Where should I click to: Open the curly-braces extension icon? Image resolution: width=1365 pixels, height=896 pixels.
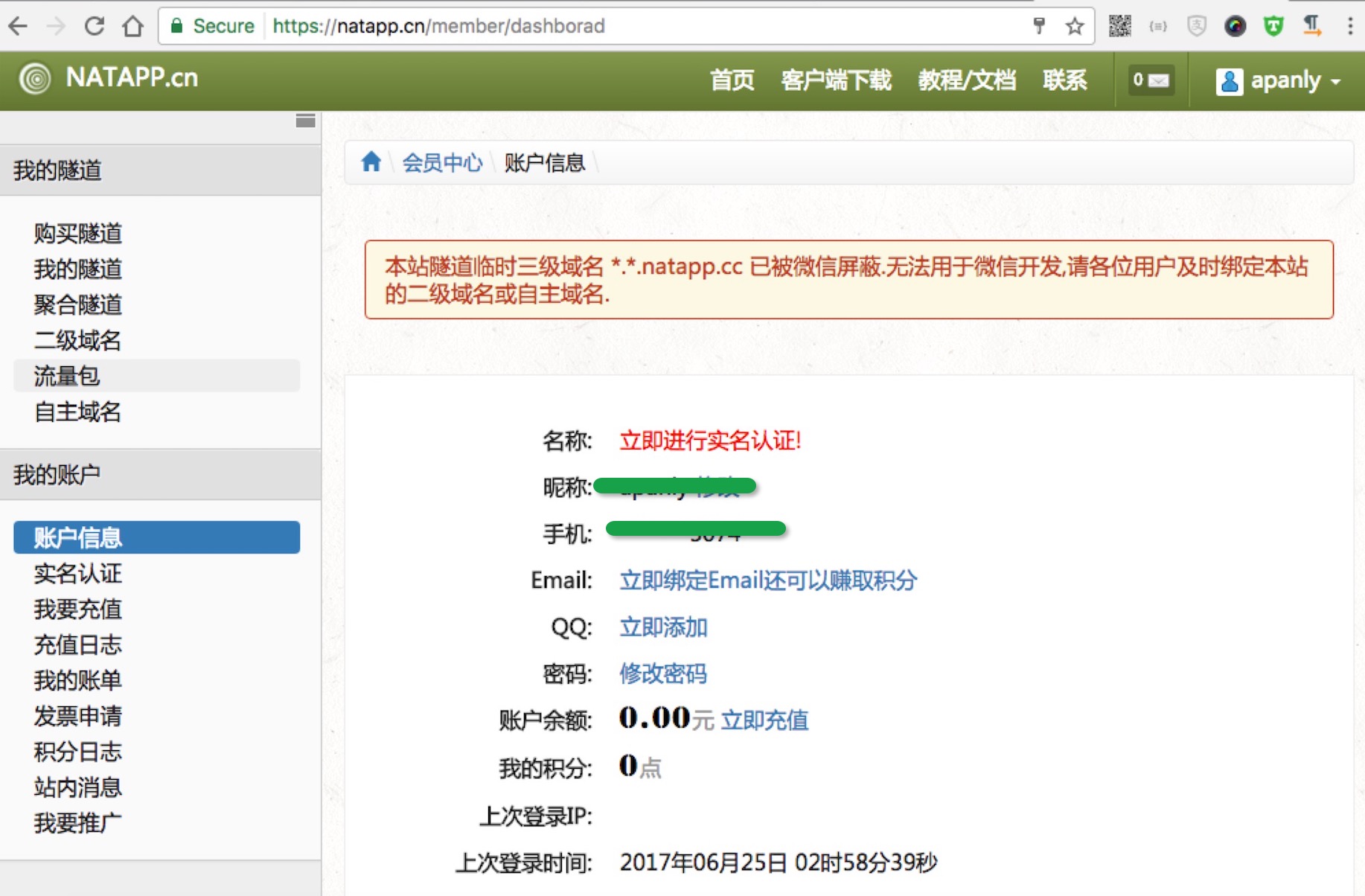(1158, 27)
